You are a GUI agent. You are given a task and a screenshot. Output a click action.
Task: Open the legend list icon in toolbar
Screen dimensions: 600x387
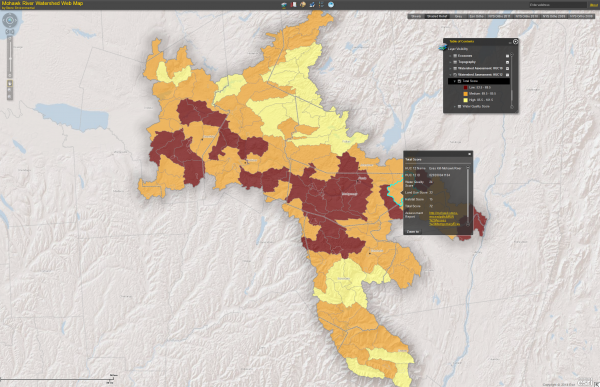321,5
